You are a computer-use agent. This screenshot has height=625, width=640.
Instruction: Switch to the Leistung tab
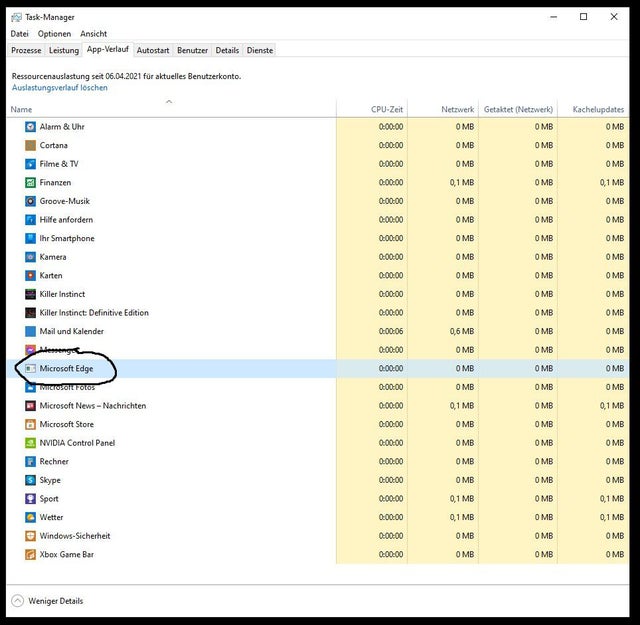point(64,51)
